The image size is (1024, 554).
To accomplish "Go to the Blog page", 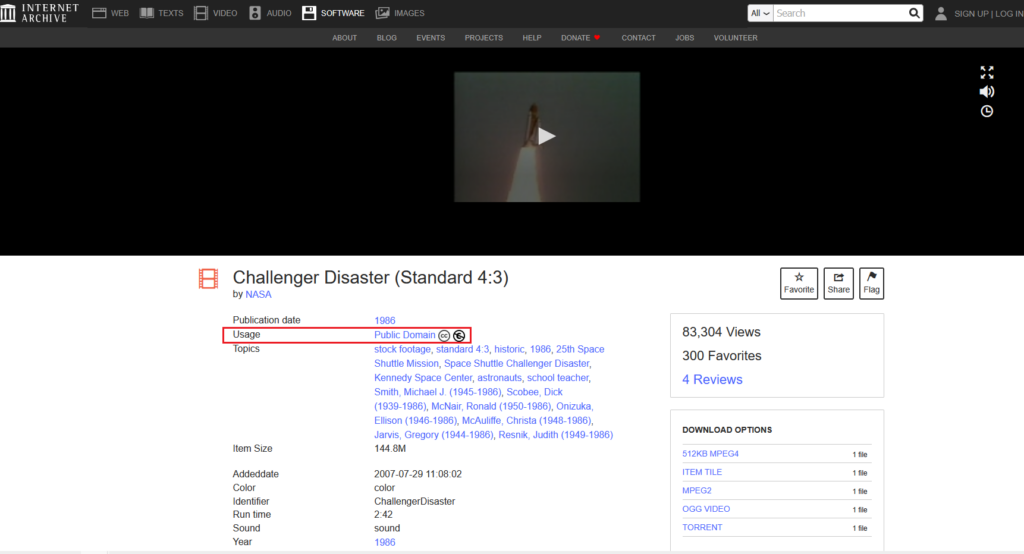I will coord(387,38).
